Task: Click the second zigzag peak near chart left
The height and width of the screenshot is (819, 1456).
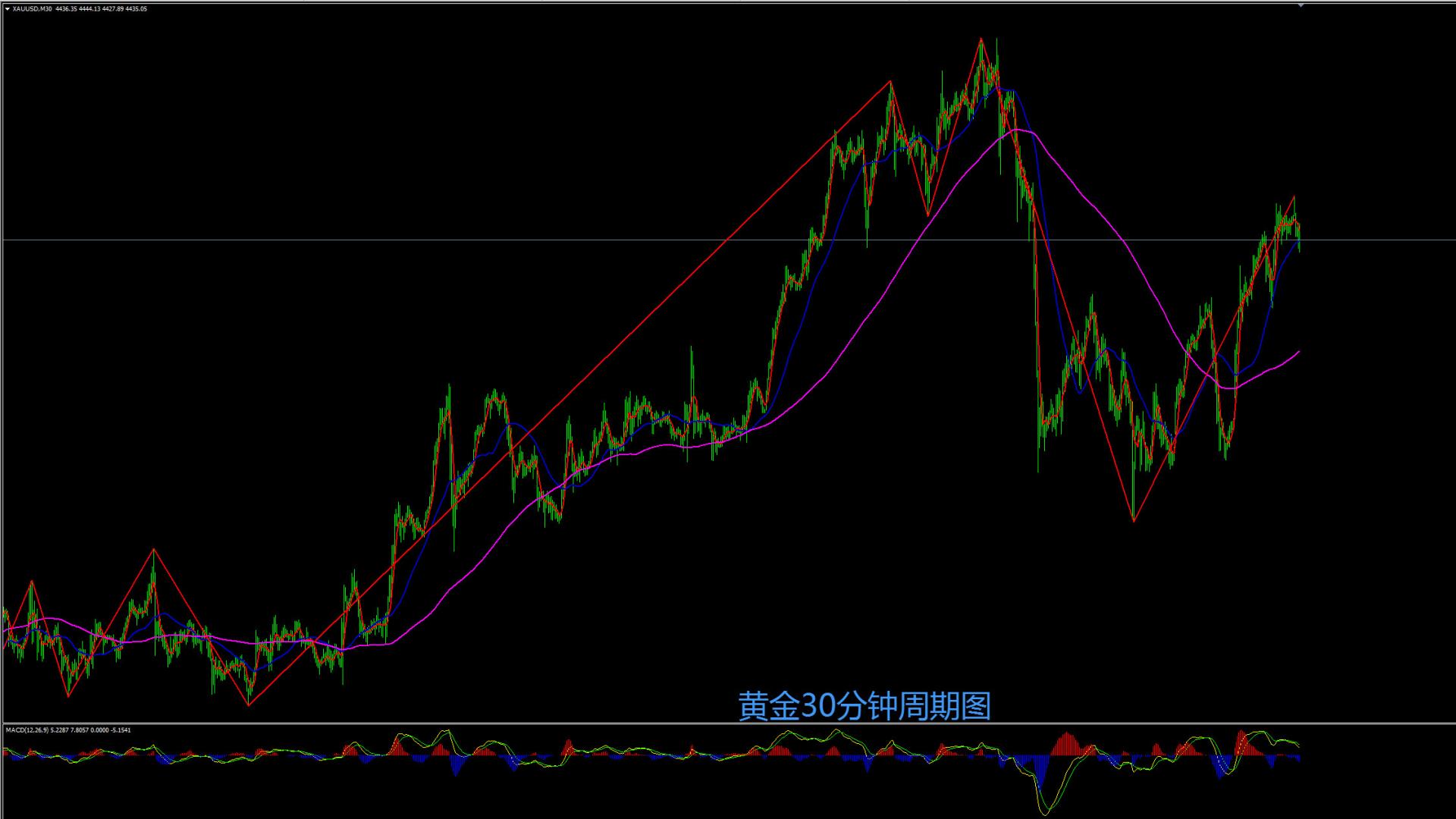Action: [154, 549]
